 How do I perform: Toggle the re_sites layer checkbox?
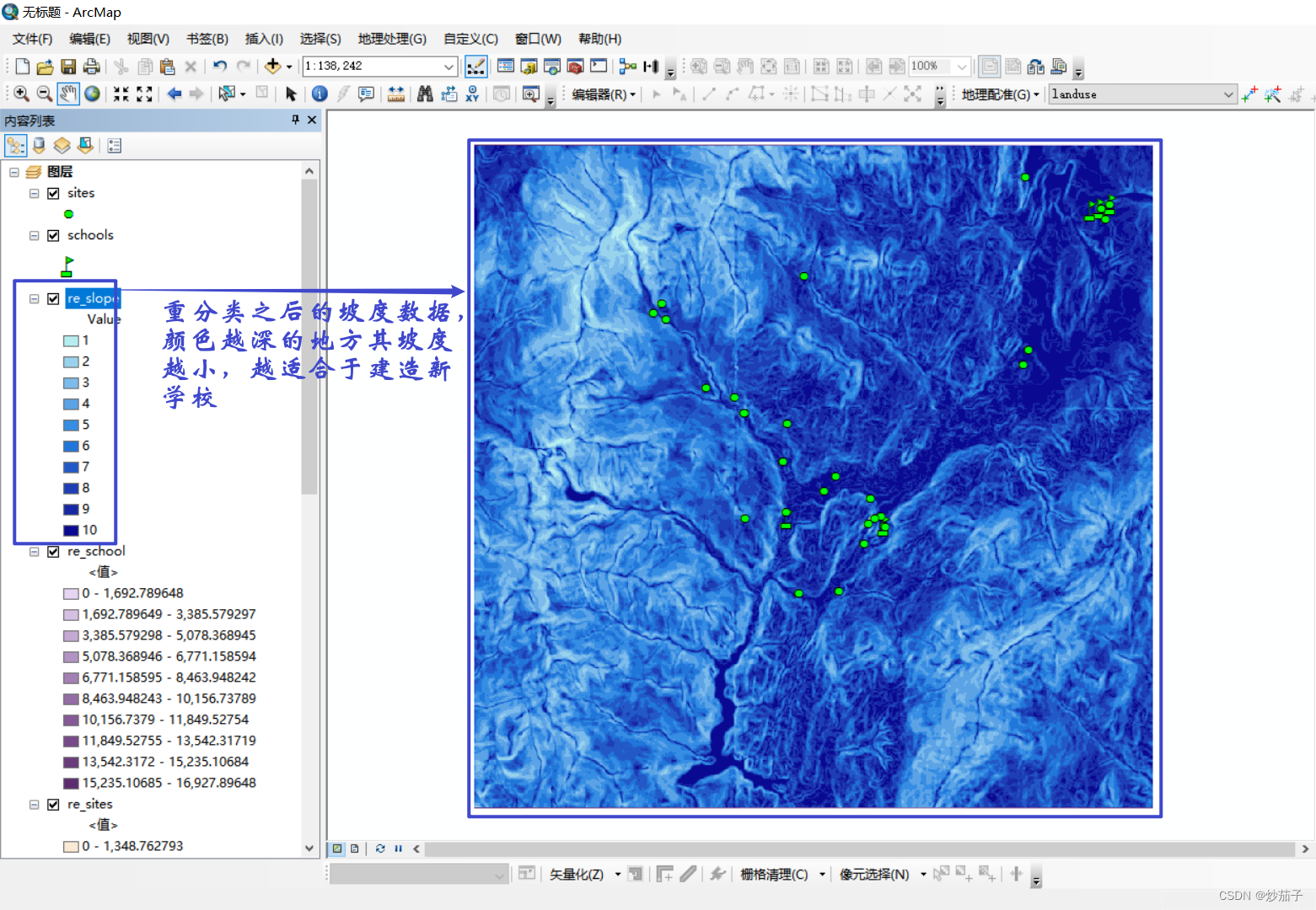point(53,804)
